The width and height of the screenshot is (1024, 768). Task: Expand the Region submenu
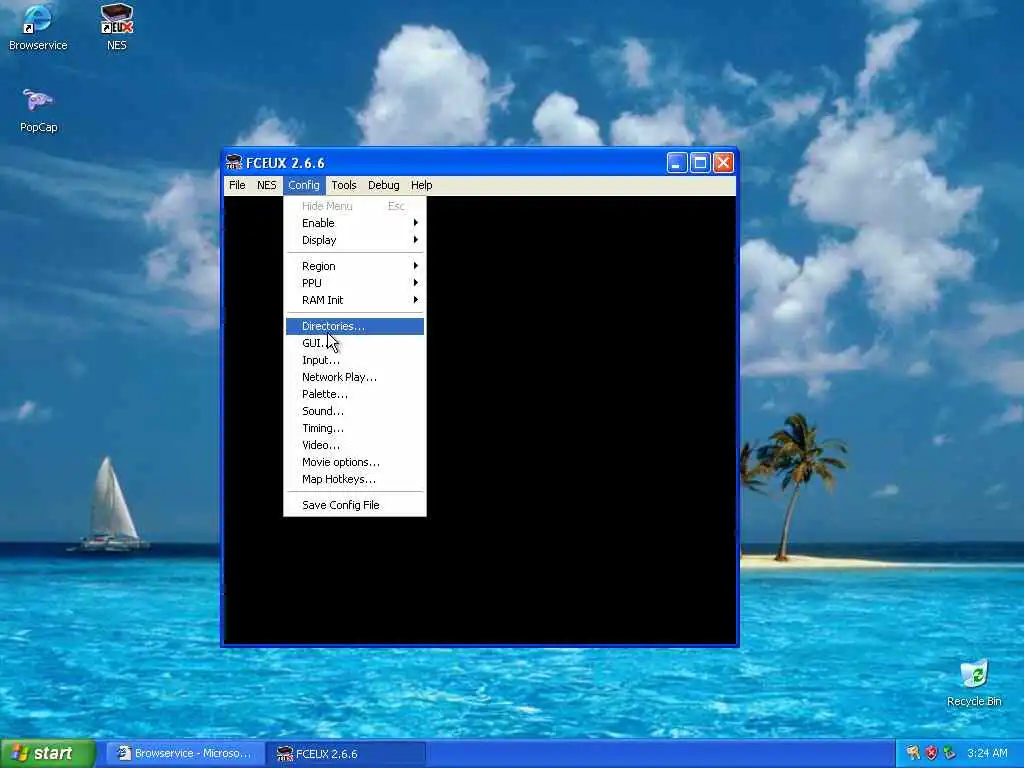(355, 266)
